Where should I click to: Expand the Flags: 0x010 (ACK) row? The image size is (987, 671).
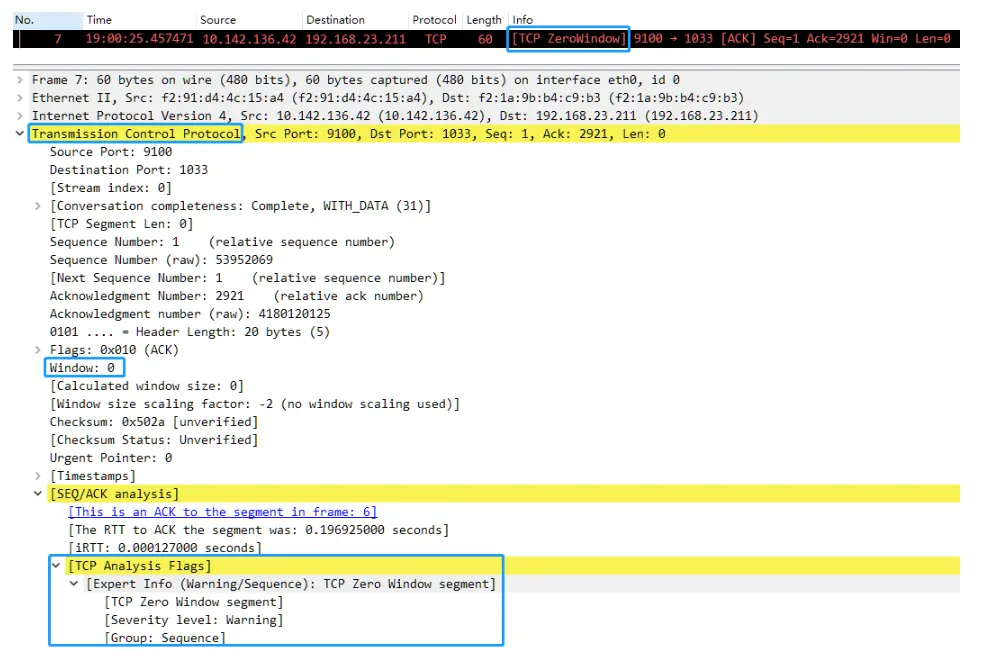[38, 350]
